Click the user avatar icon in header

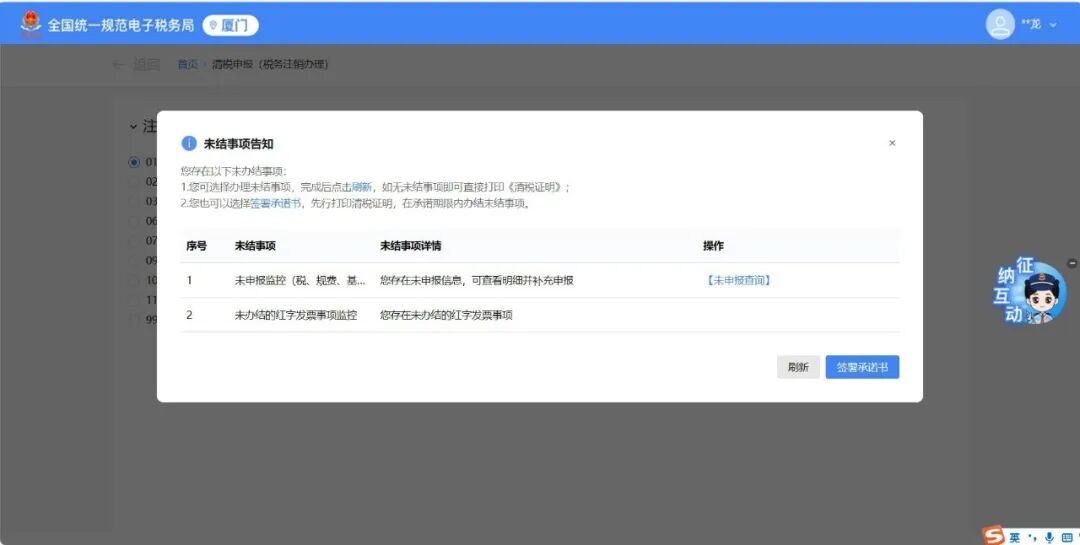[x=999, y=24]
